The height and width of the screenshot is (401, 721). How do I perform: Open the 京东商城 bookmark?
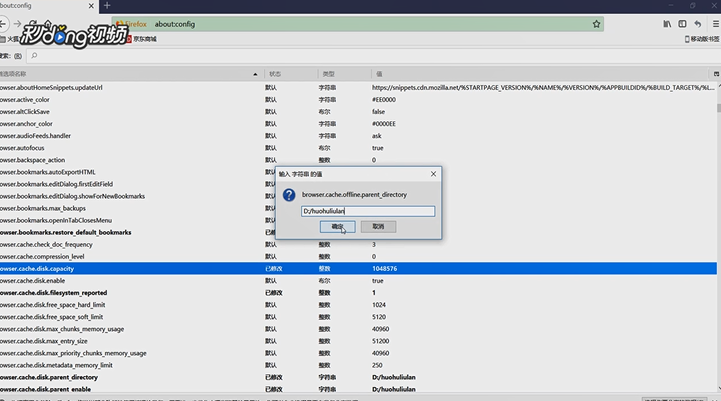(142, 39)
